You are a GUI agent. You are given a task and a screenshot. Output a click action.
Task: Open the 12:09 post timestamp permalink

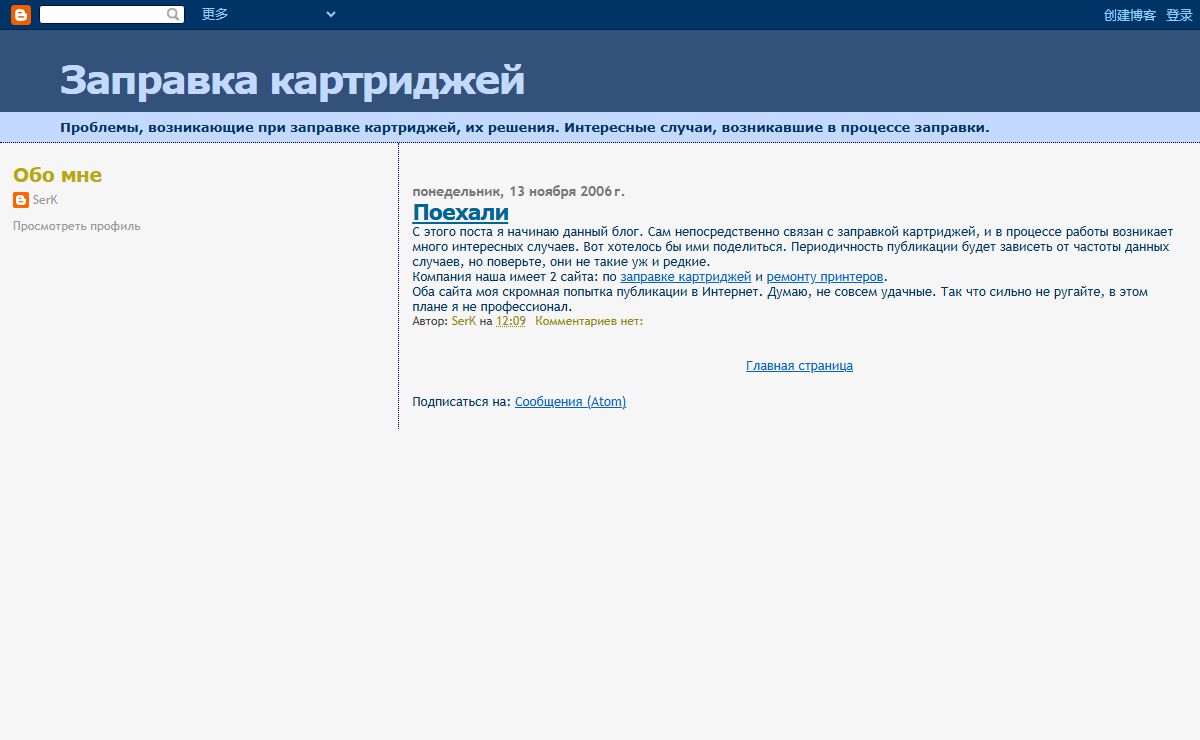point(511,321)
